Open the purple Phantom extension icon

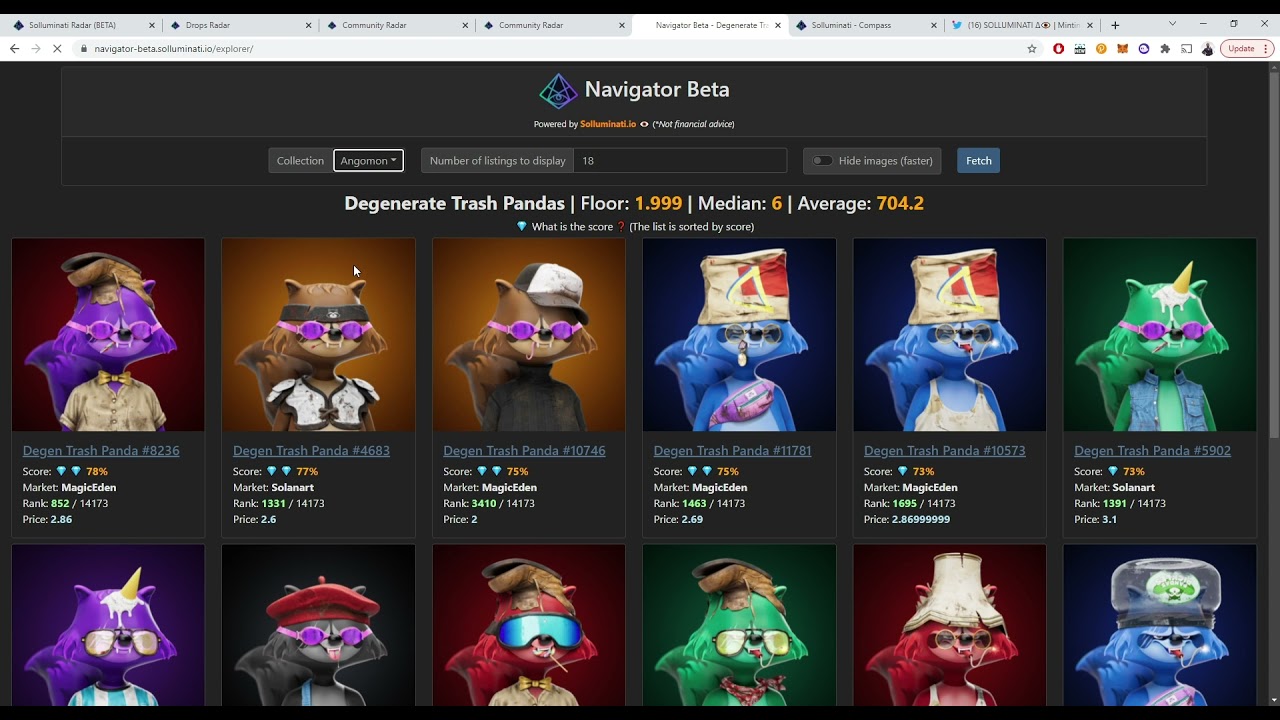[1144, 48]
